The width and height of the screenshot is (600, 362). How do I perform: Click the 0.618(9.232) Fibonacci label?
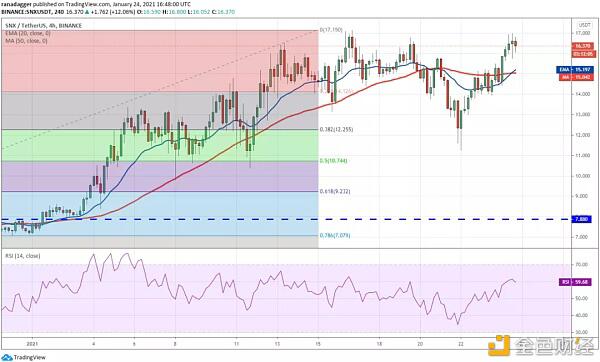(335, 191)
